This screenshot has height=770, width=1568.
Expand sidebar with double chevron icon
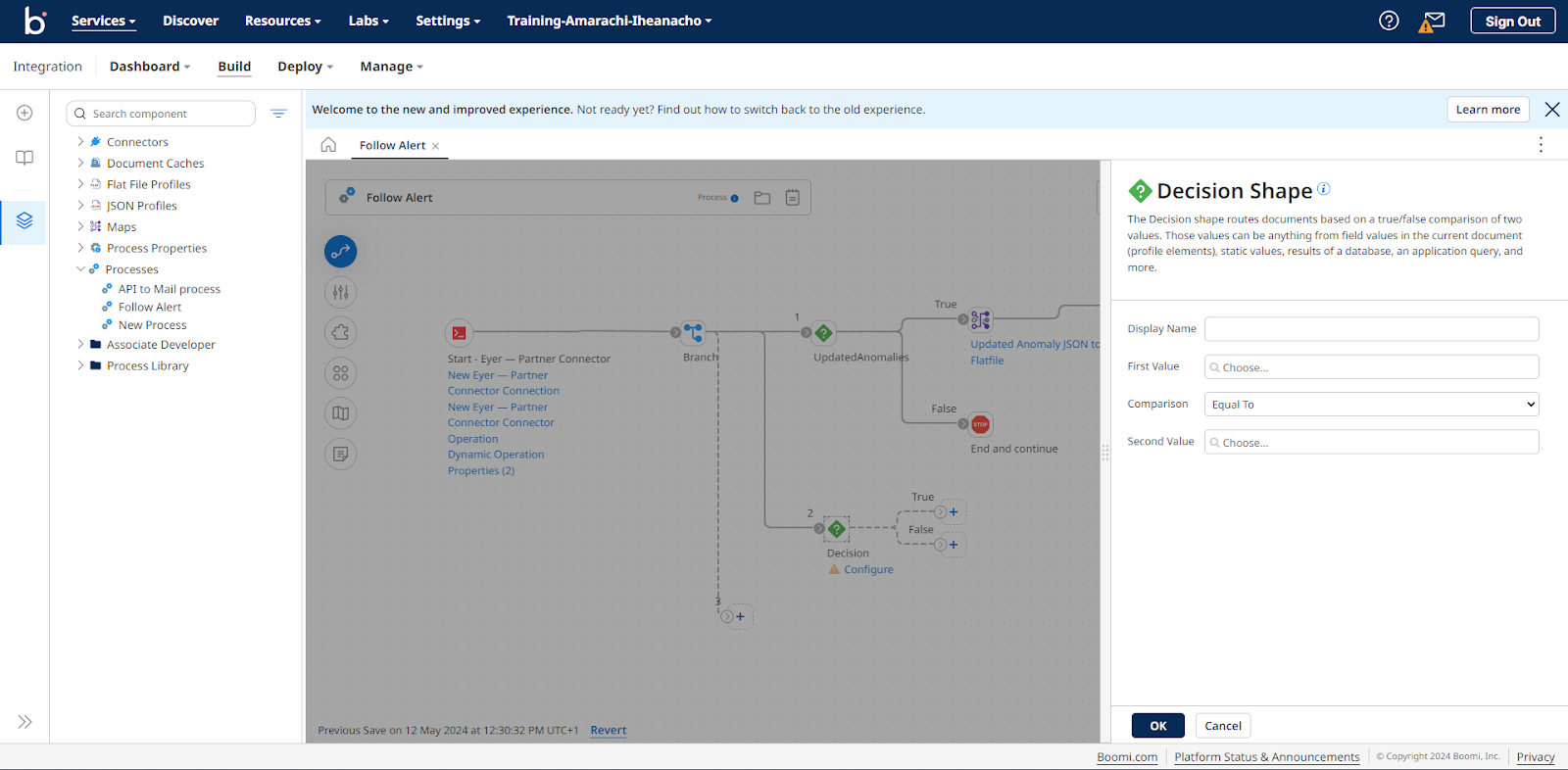point(24,722)
